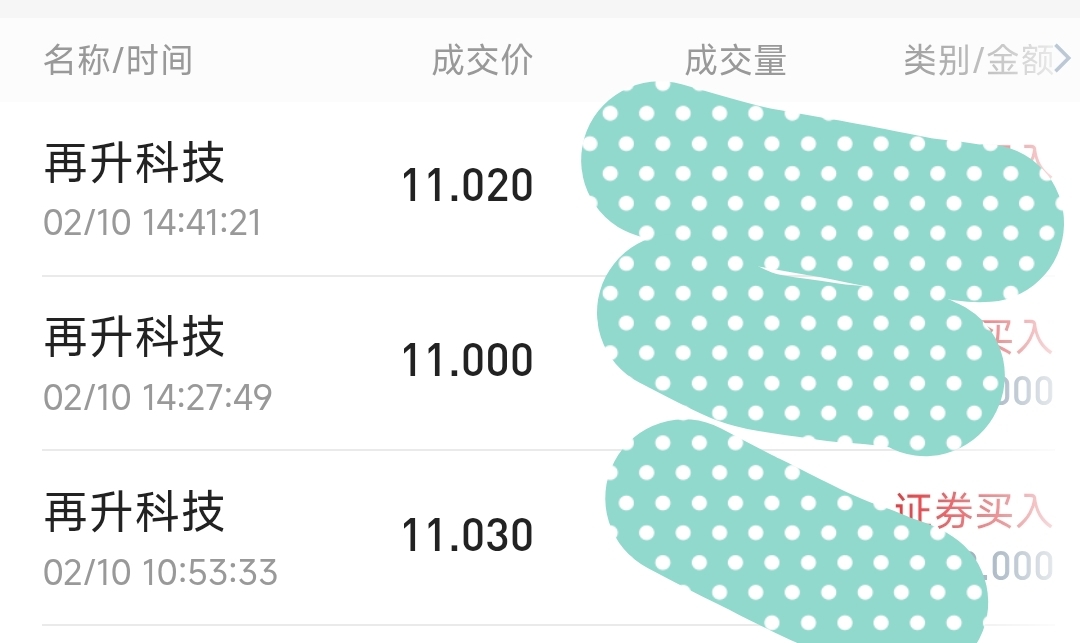The width and height of the screenshot is (1080, 643).
Task: Select the 11.000 deal price
Action: tap(467, 359)
